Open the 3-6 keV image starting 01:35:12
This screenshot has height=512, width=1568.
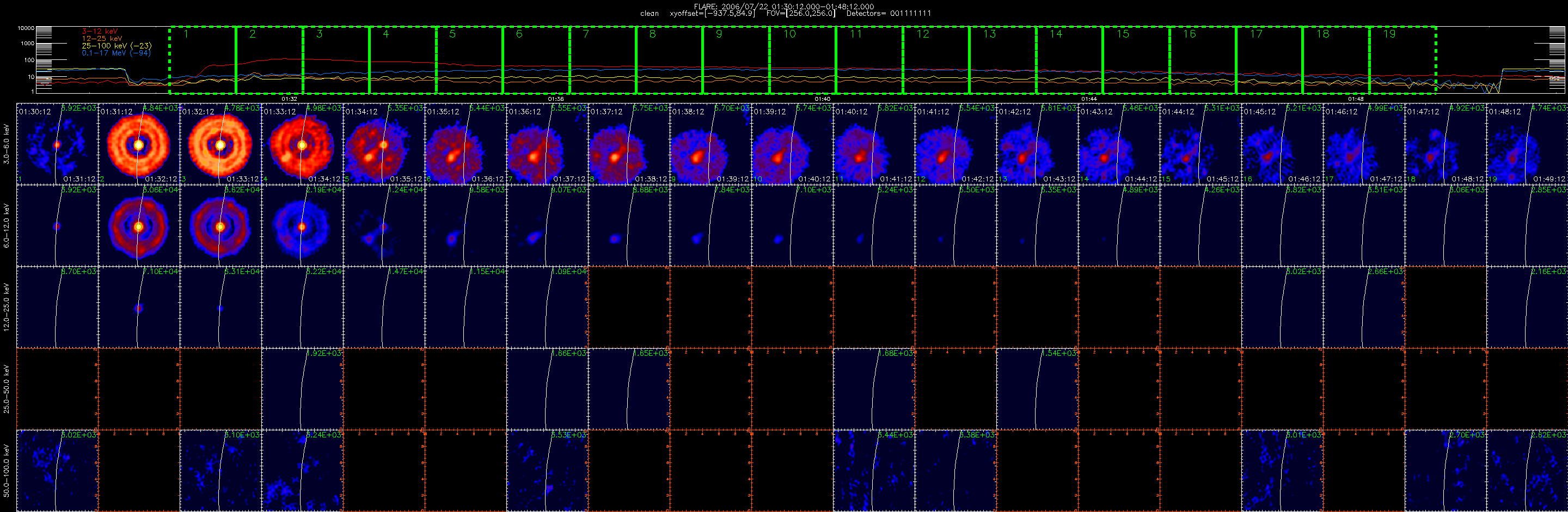tap(465, 144)
